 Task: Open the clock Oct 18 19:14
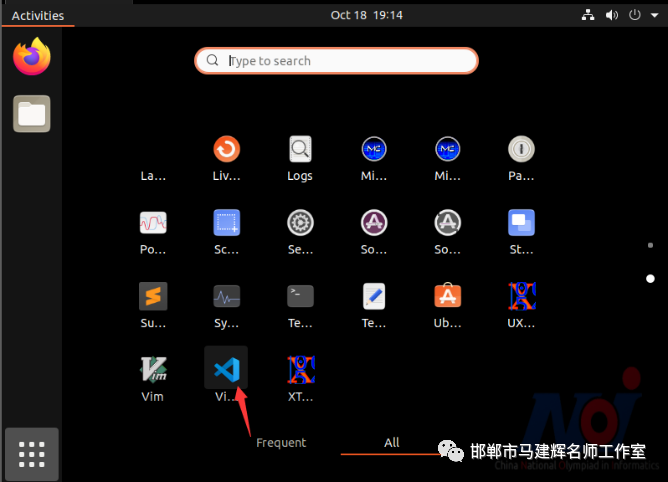[366, 15]
